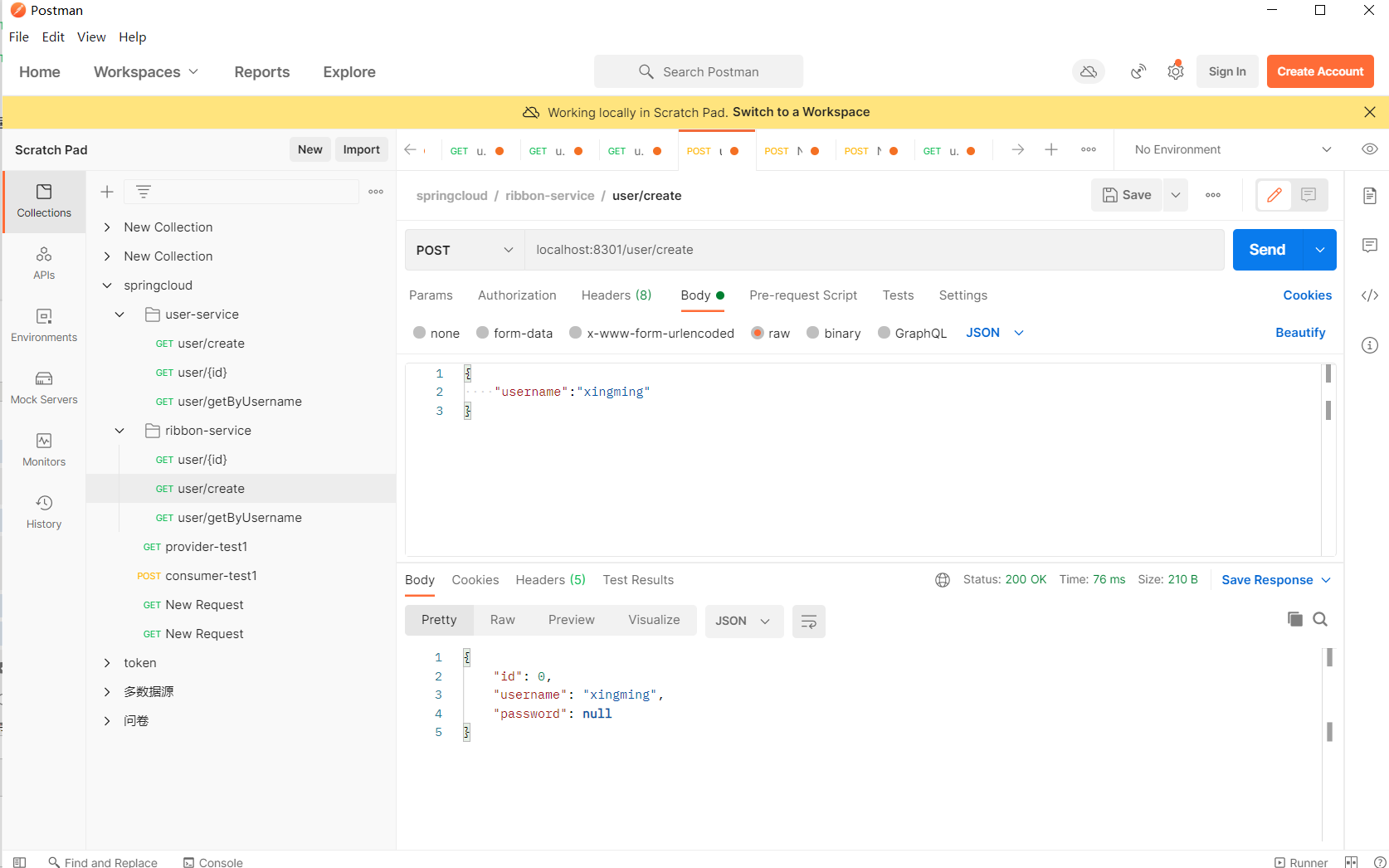This screenshot has width=1389, height=868.
Task: Open the Edit menu
Action: pos(53,37)
